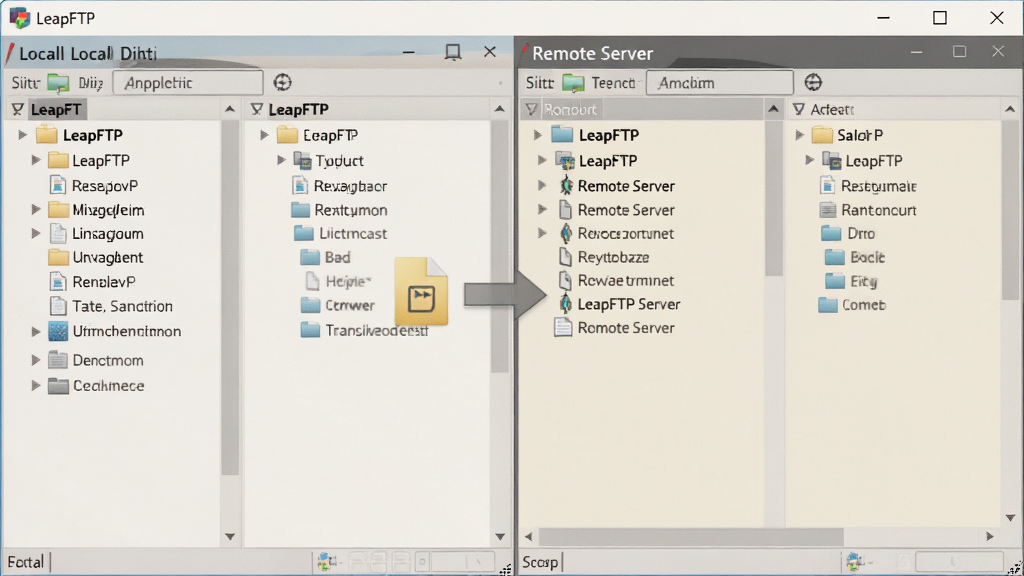Click the Romourt column header filter

tap(531, 109)
